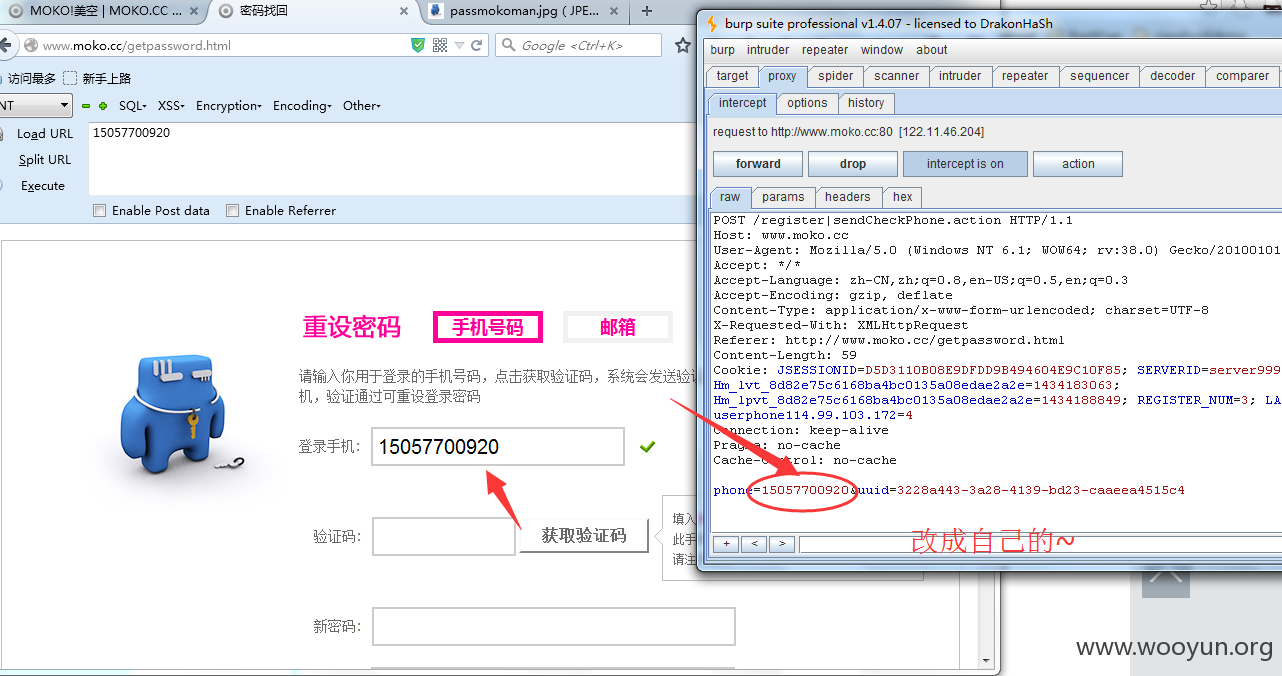Bookmark this page with the star icon
Image resolution: width=1282 pixels, height=676 pixels.
coord(683,45)
